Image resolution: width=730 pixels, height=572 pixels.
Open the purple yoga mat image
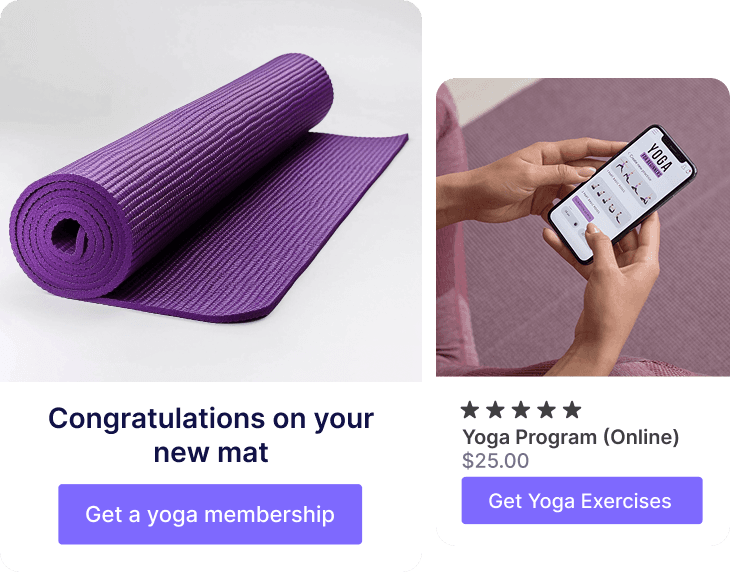211,191
